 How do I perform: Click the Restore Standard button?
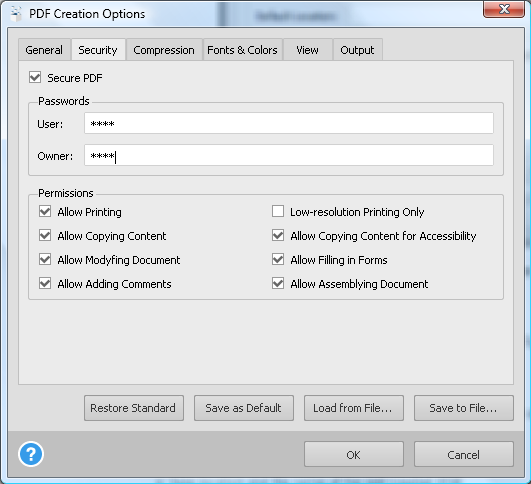click(134, 408)
